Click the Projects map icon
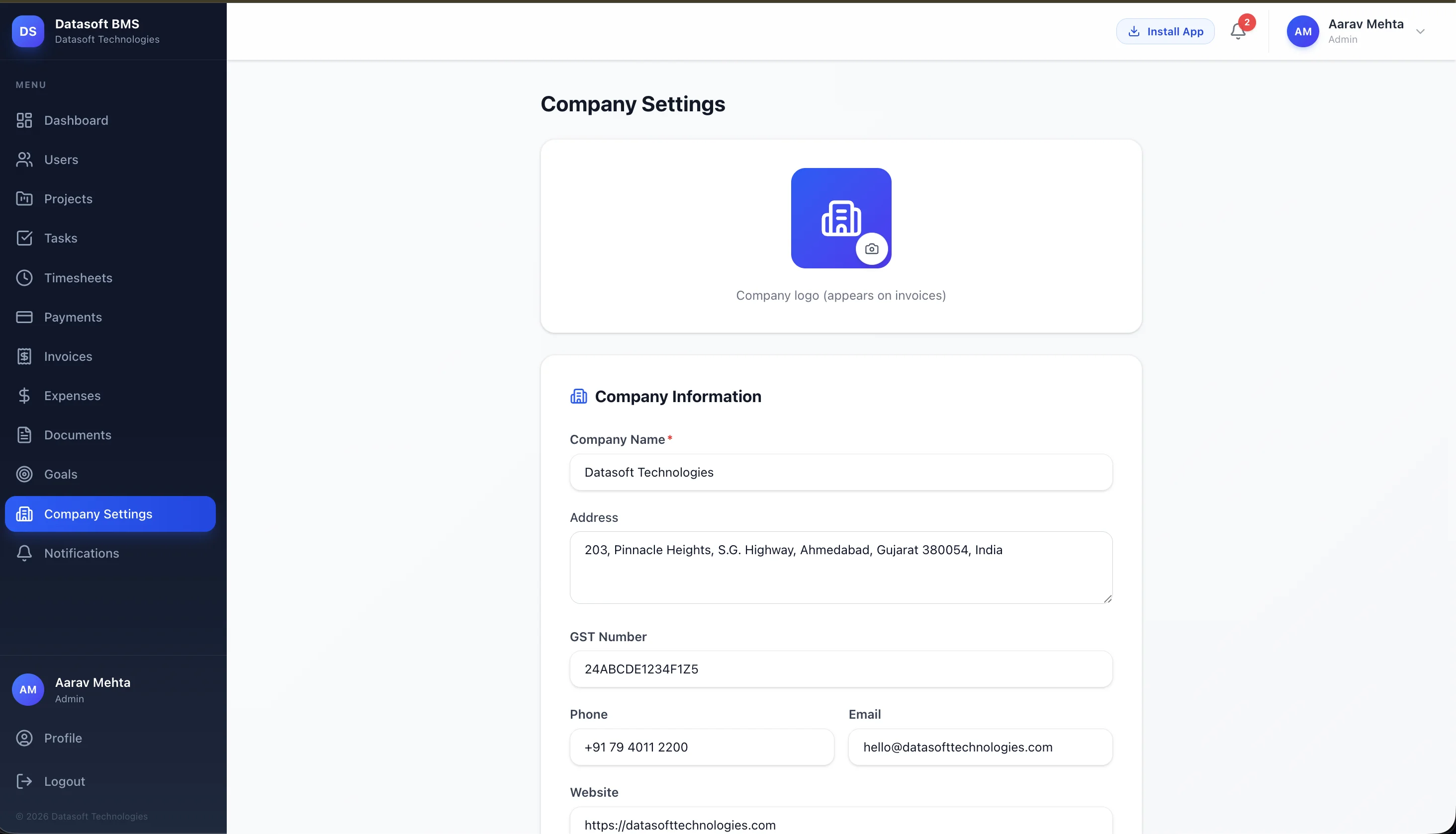 [x=24, y=198]
